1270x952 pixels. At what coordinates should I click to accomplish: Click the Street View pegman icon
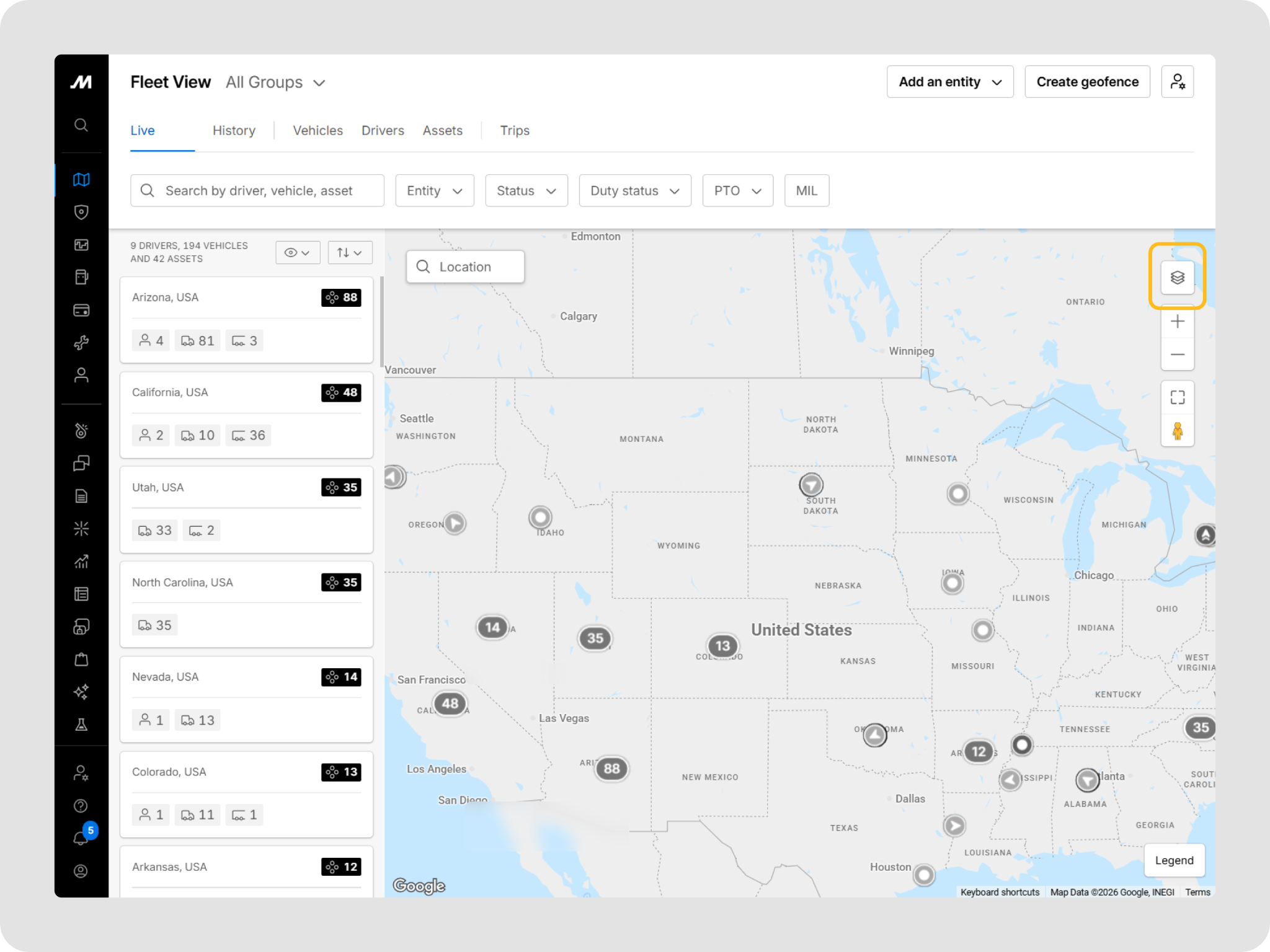[1177, 430]
